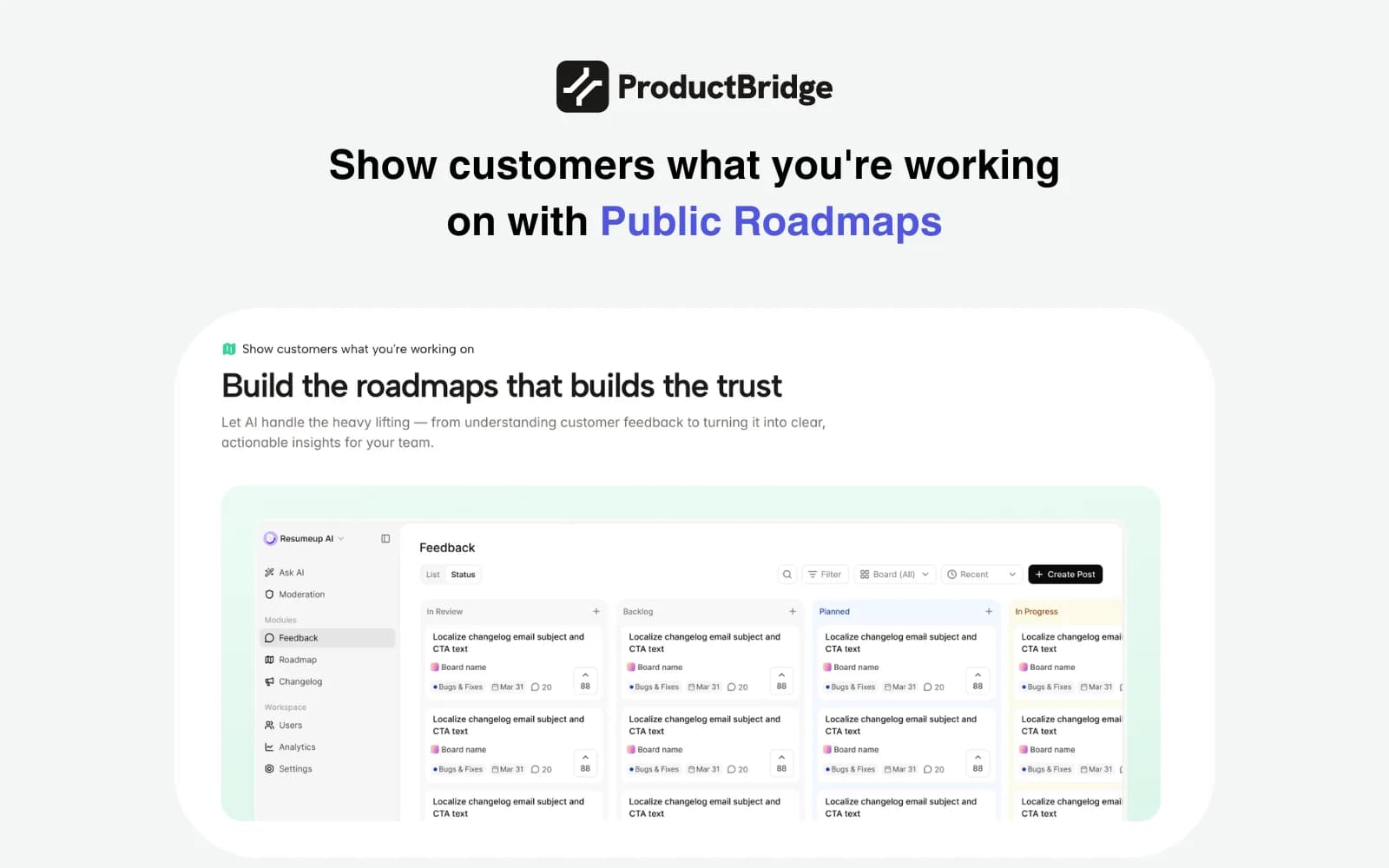Open the Recent sort dropdown
1389x868 pixels.
click(981, 574)
